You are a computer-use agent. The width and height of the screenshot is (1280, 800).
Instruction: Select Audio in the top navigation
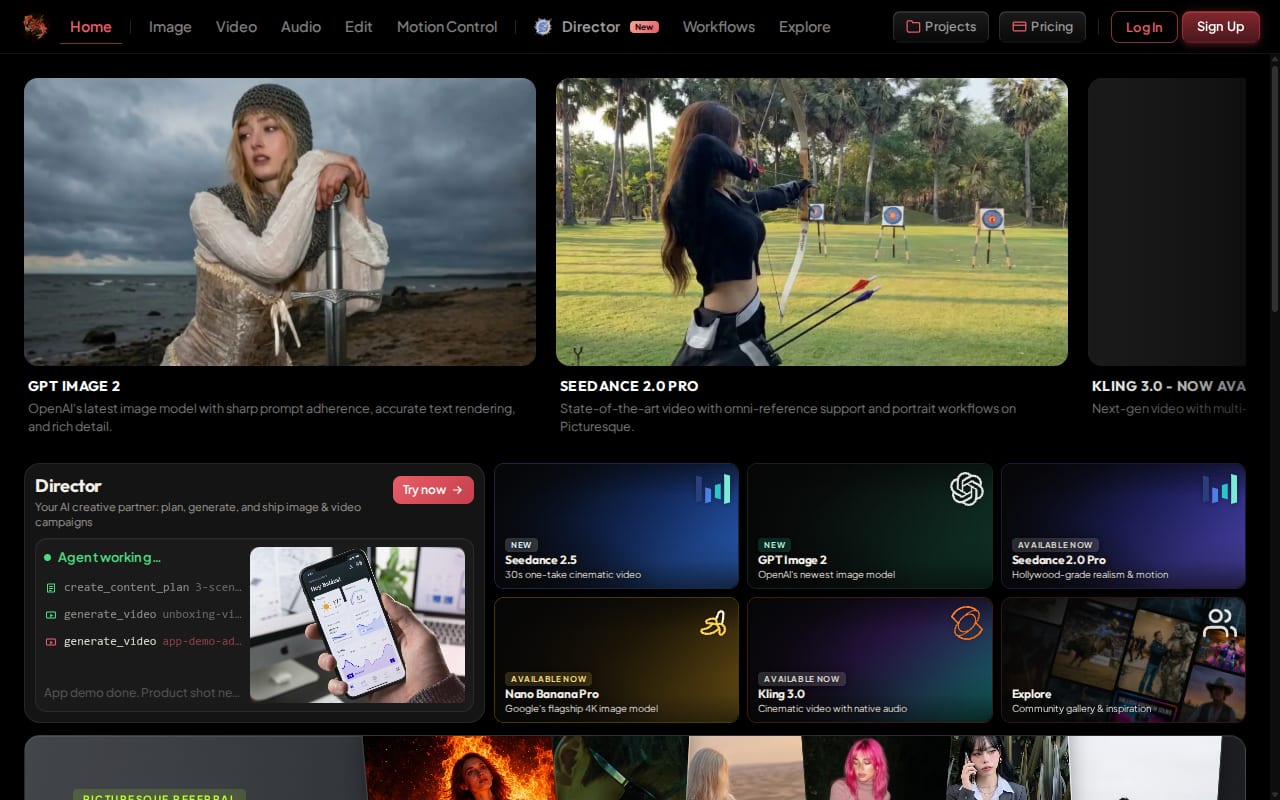pos(301,27)
